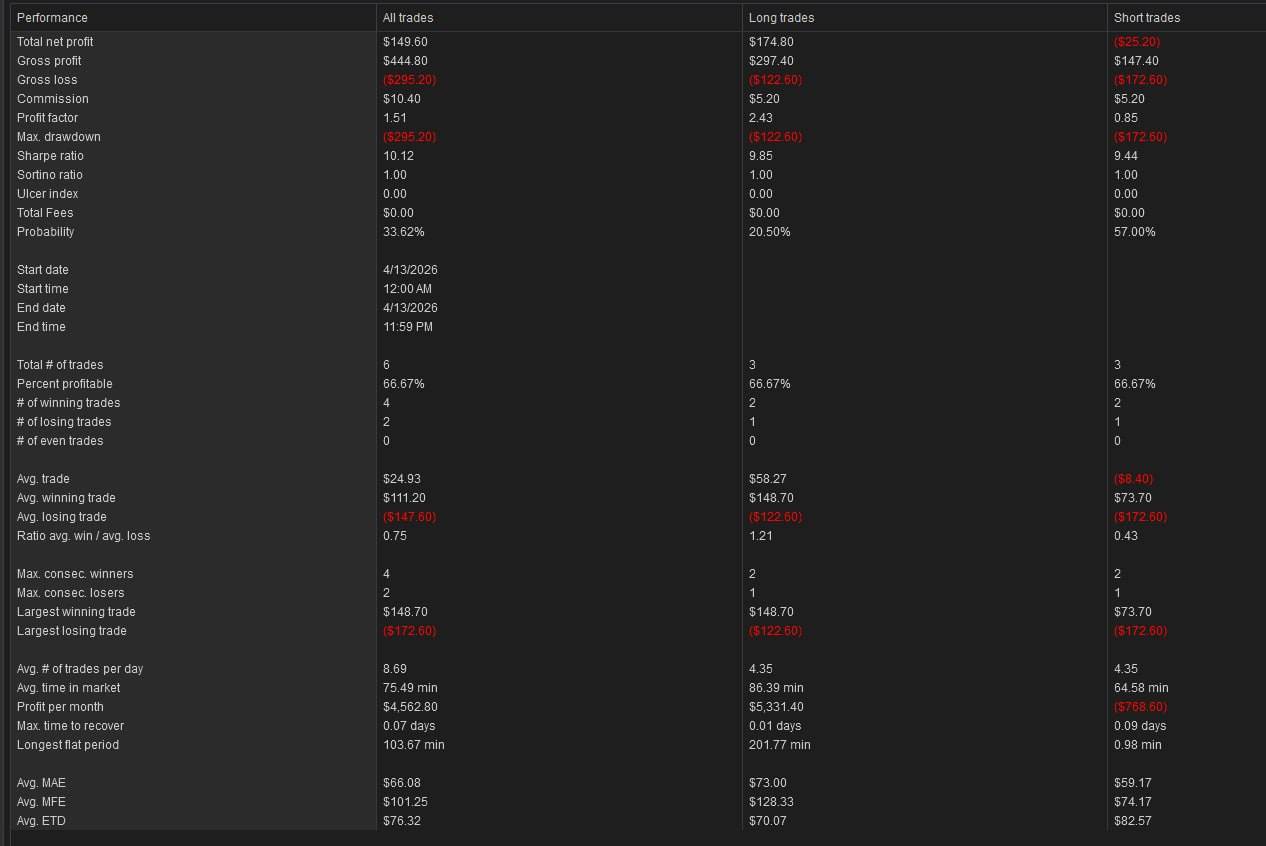Select the Short trades column header
Image resolution: width=1266 pixels, height=846 pixels.
pos(1146,18)
